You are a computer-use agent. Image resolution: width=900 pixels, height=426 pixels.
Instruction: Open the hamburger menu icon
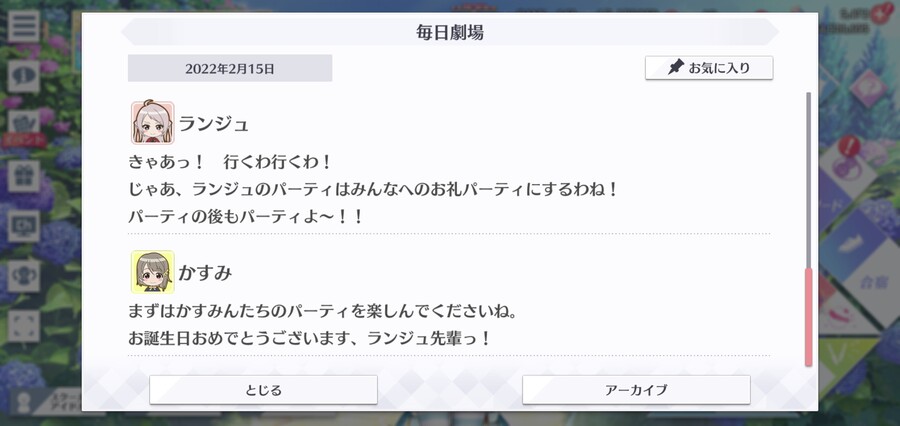pos(24,26)
